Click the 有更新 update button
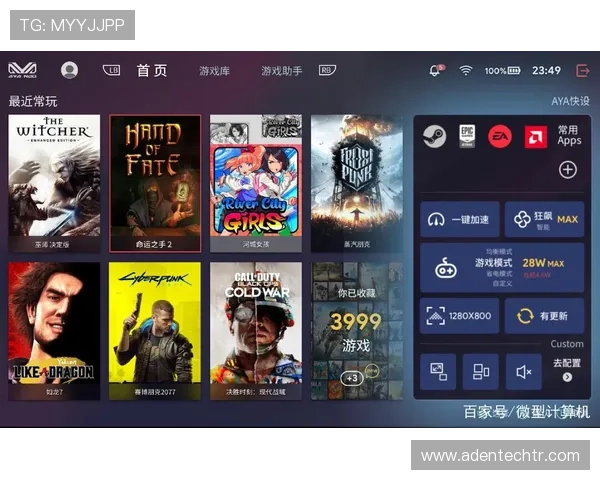 pyautogui.click(x=544, y=316)
